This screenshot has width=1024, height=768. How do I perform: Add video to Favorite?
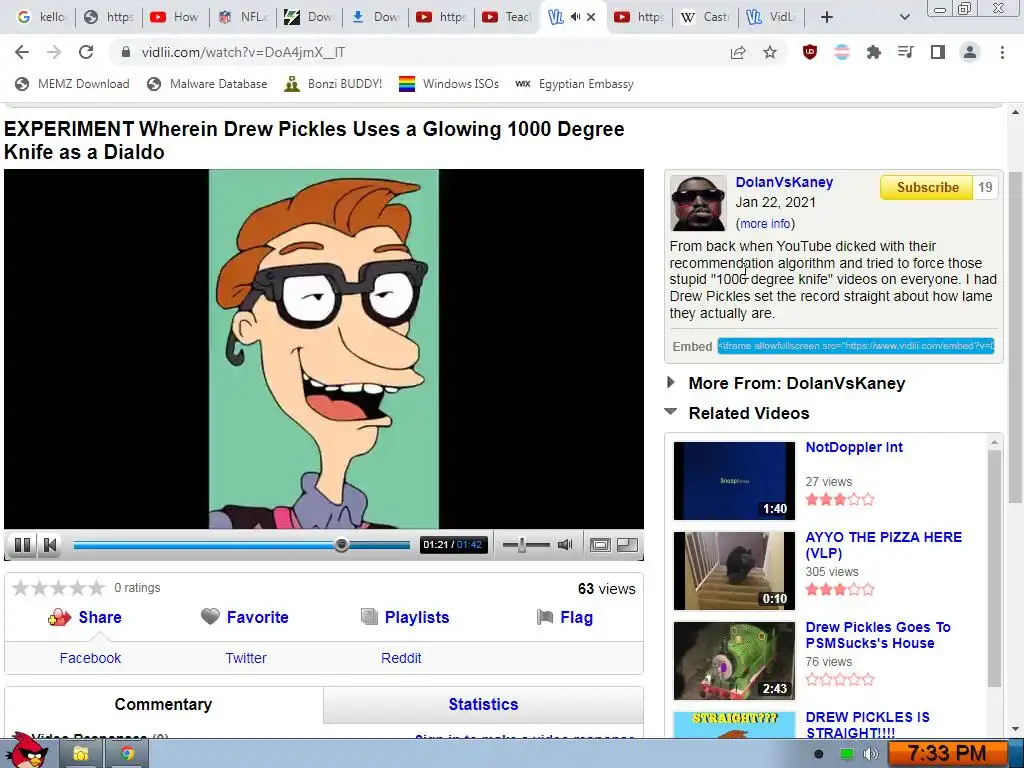(257, 617)
